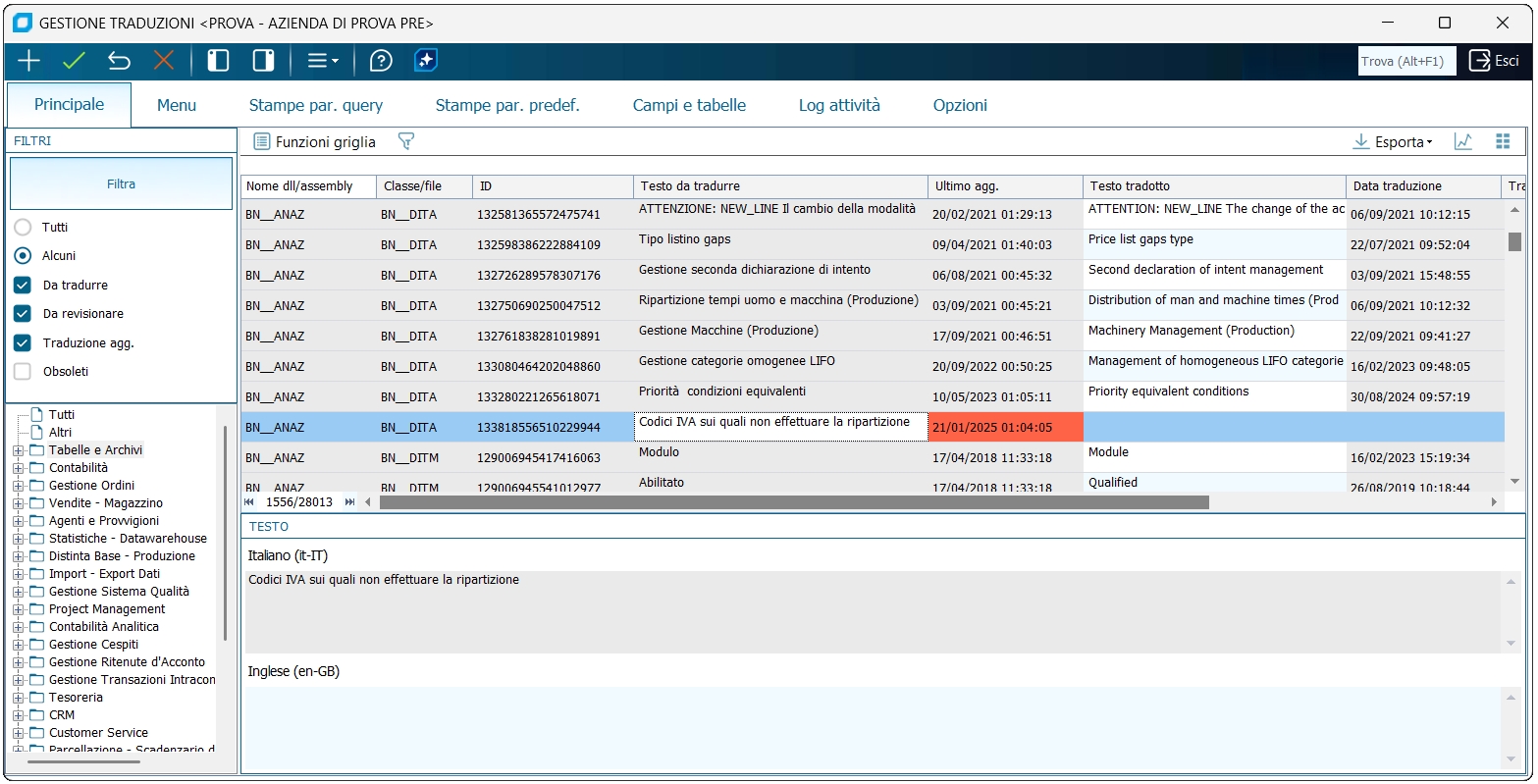Open the Log attività tab
The height and width of the screenshot is (784, 1538).
[x=838, y=105]
